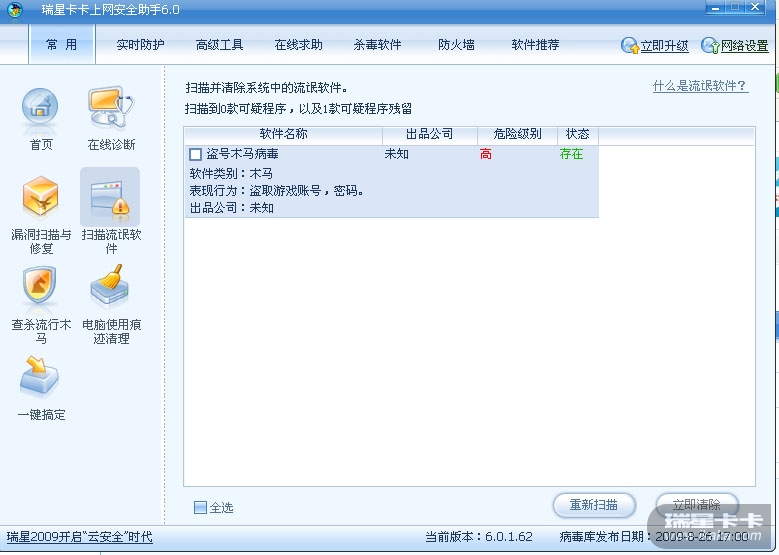Image resolution: width=779 pixels, height=555 pixels.
Task: Toggle the 全选 select-all checkbox
Action: click(200, 507)
